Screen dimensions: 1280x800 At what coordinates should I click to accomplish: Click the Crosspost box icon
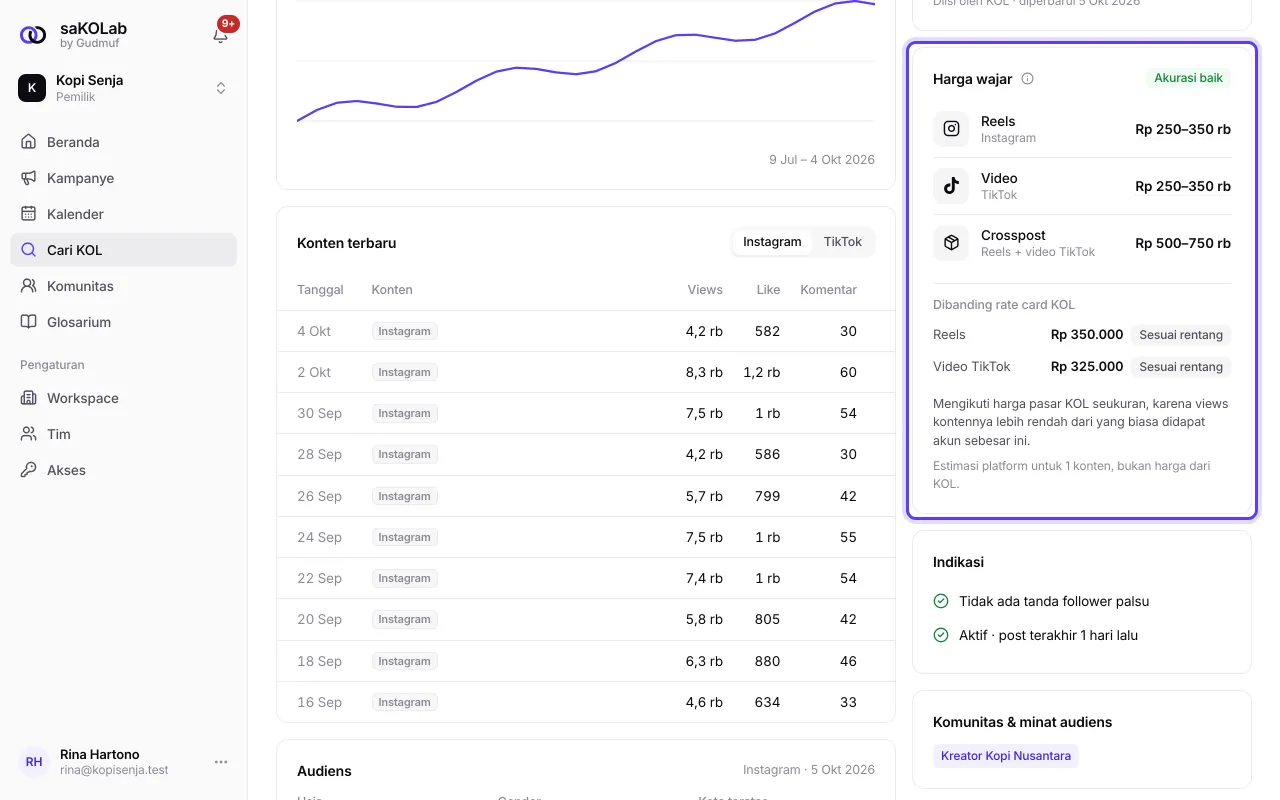point(951,243)
